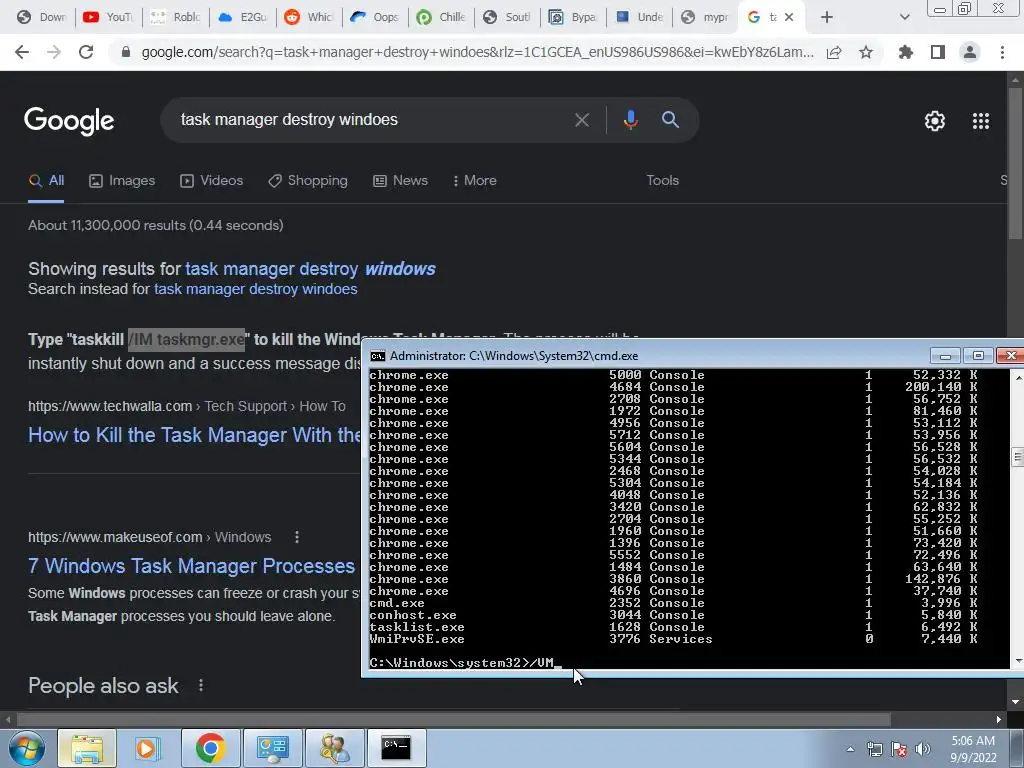Select the Shopping search filter

pyautogui.click(x=308, y=180)
